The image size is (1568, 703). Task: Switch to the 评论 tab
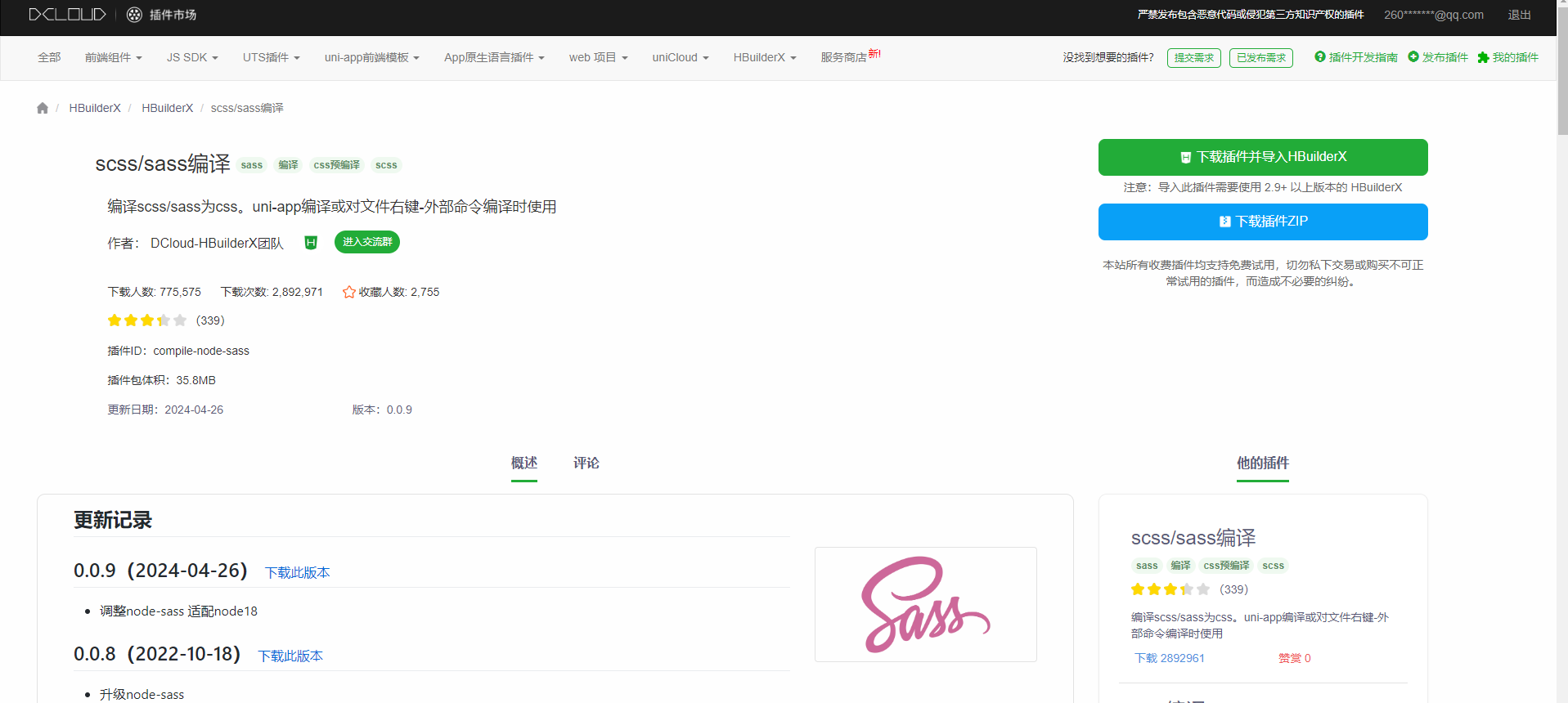coord(586,463)
